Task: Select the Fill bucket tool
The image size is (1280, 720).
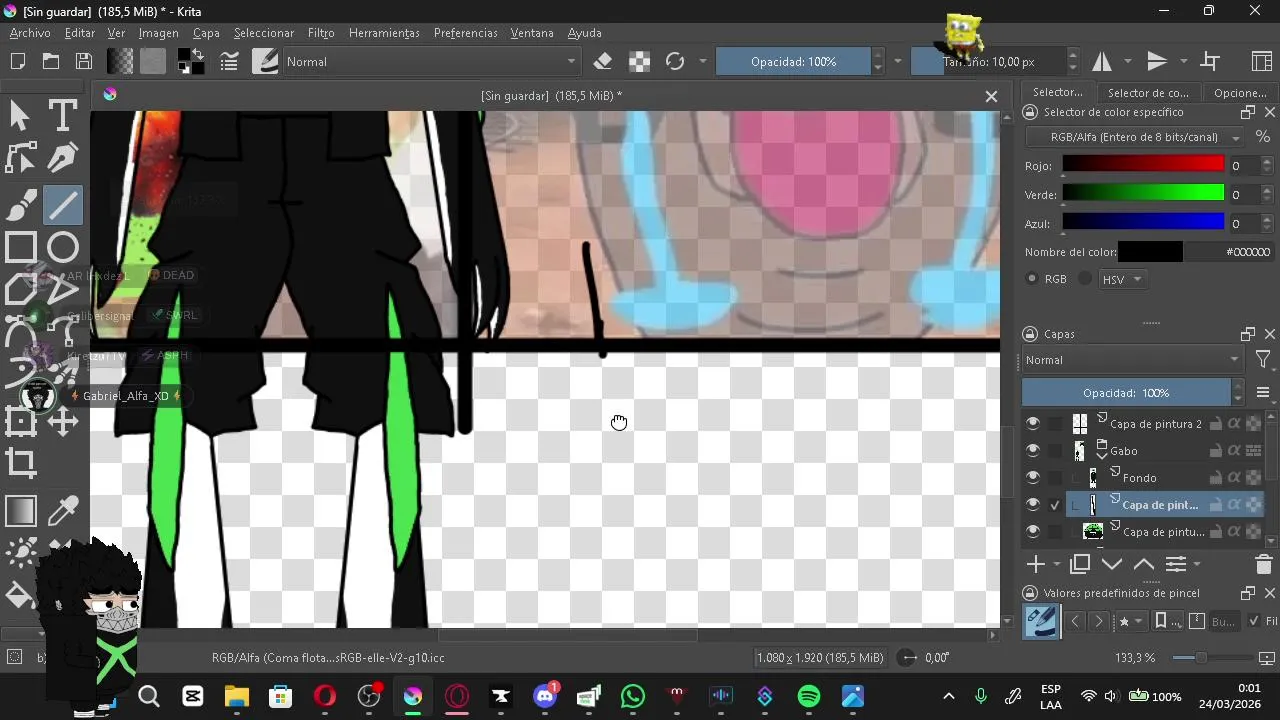Action: pyautogui.click(x=20, y=597)
